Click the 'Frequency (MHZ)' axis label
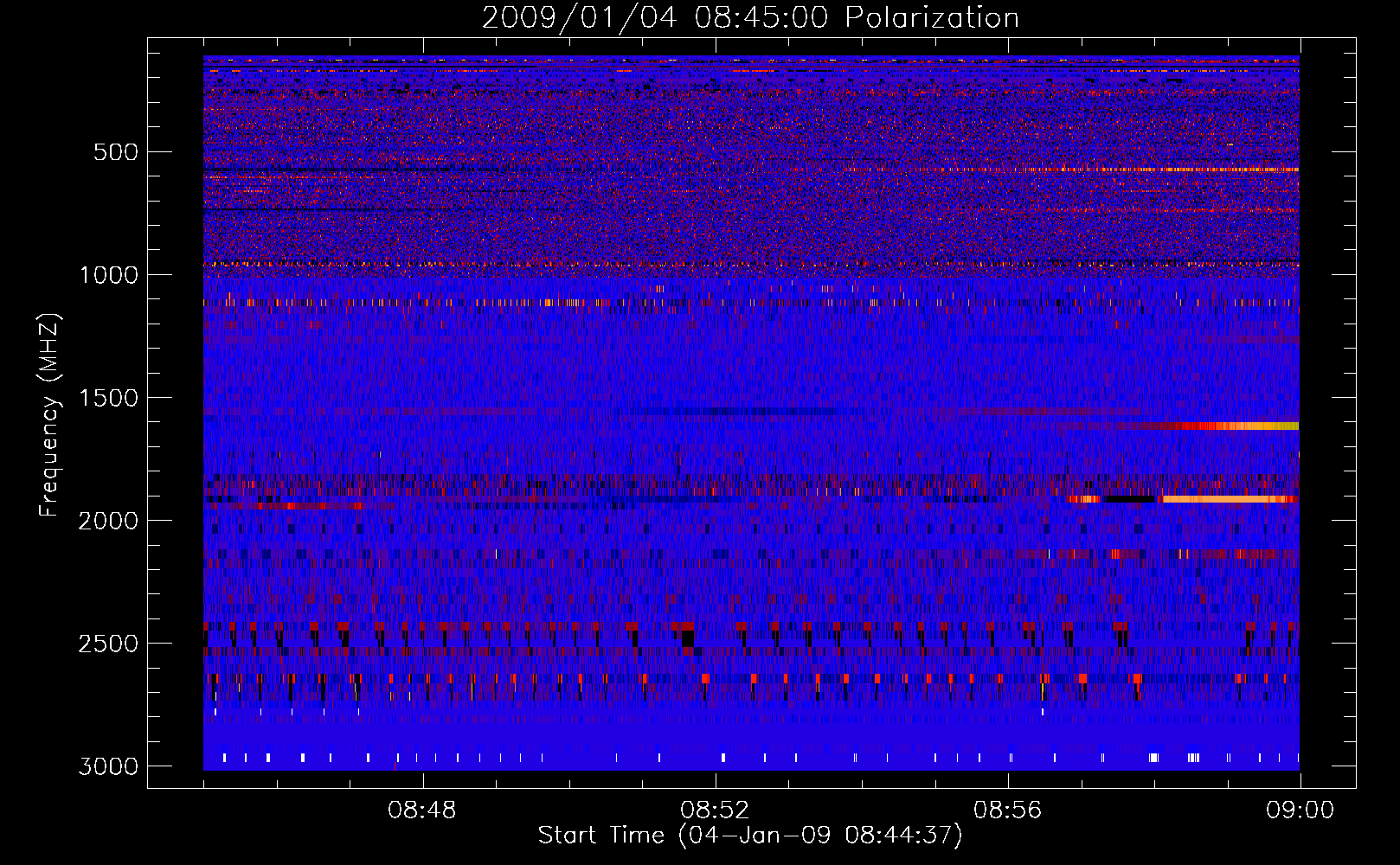Viewport: 1400px width, 865px height. tap(50, 414)
